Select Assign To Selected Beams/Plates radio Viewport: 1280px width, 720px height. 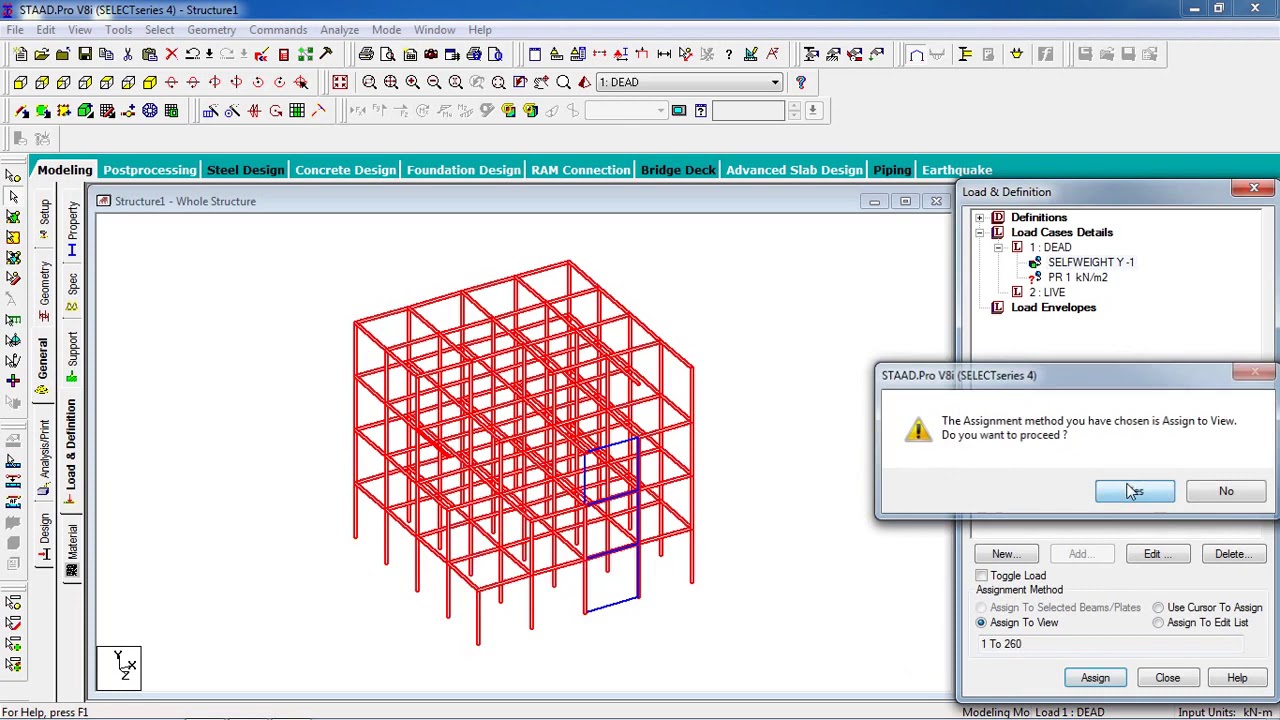(981, 607)
